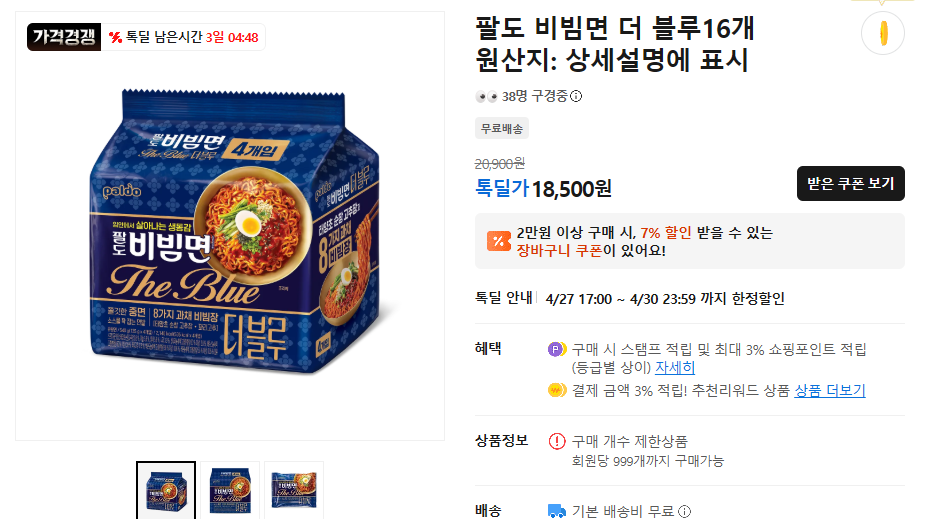The height and width of the screenshot is (519, 929).
Task: Click the red exclamation warning icon
Action: coord(557,441)
